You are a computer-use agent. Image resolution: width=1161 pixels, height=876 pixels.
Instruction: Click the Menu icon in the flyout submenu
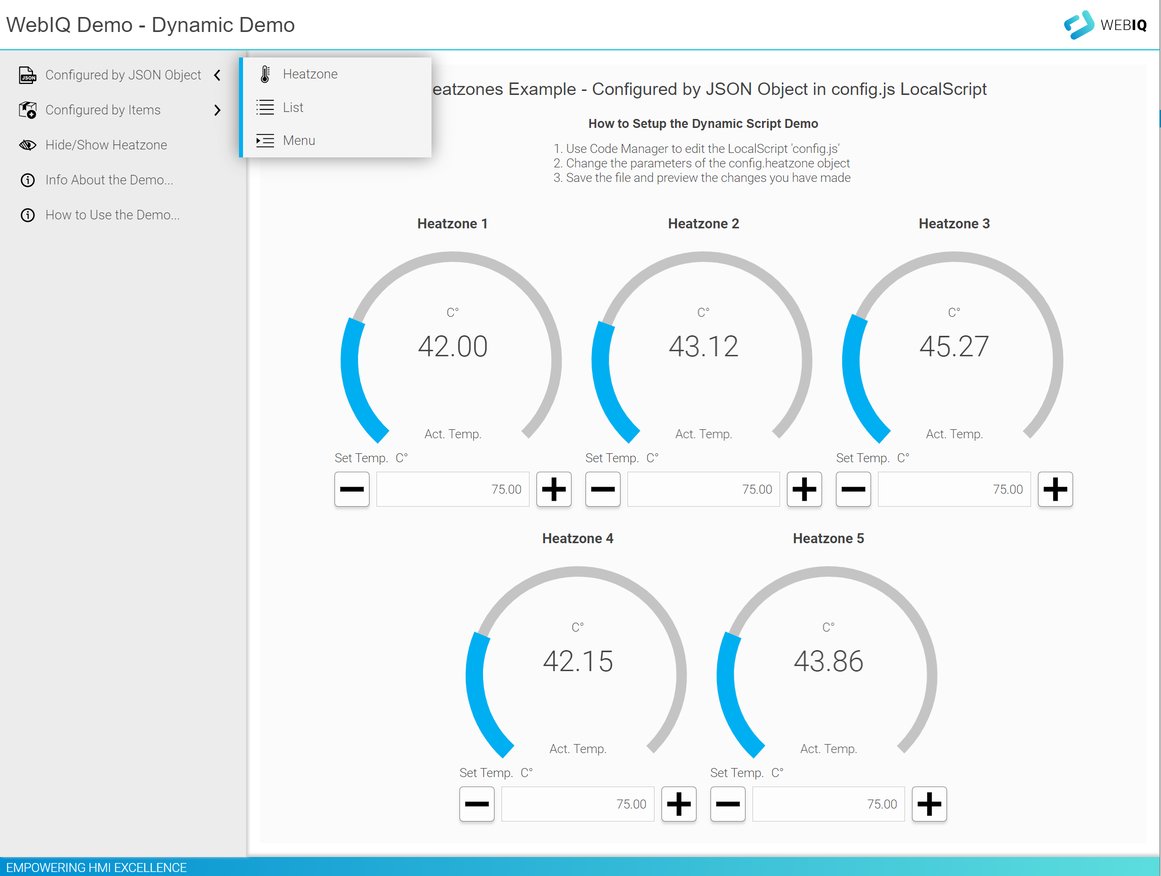[263, 140]
